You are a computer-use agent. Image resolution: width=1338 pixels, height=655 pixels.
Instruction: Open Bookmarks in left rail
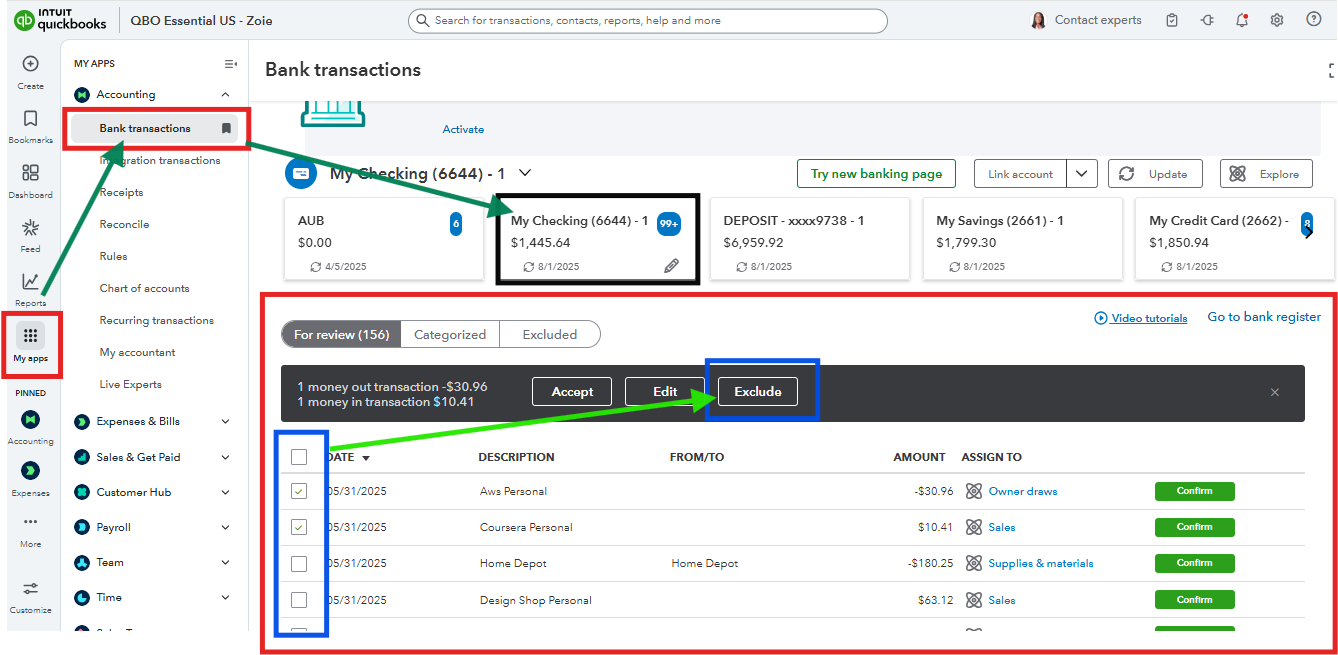click(30, 118)
